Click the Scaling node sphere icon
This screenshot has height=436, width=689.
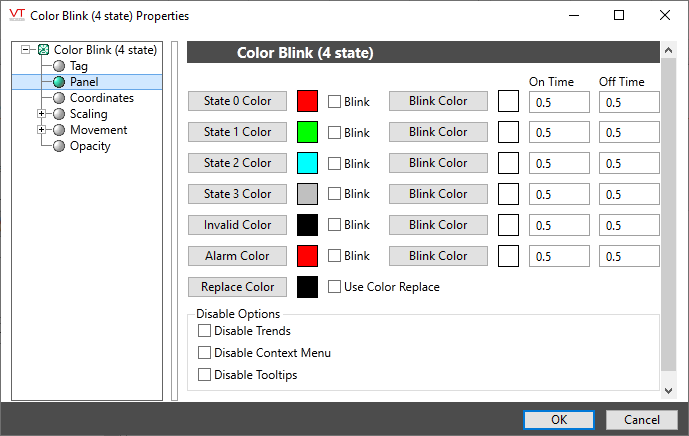59,114
